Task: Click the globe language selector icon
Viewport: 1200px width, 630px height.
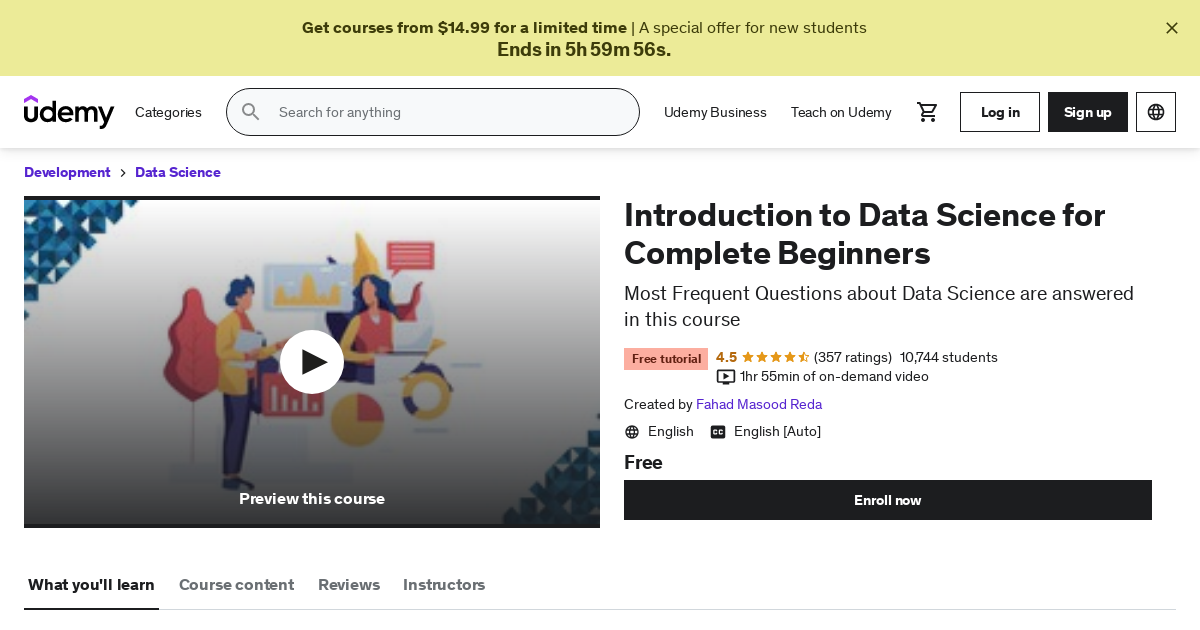Action: coord(1156,112)
